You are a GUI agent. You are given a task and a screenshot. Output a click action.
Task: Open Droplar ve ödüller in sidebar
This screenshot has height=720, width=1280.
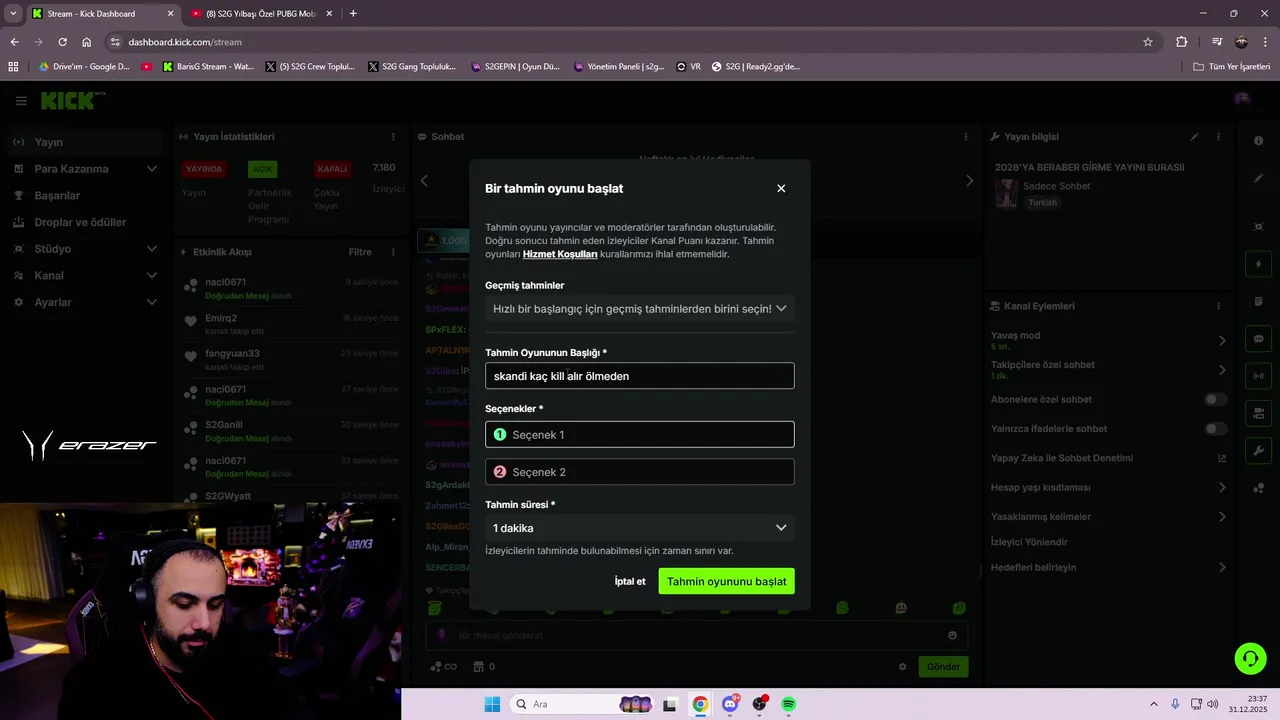85,222
